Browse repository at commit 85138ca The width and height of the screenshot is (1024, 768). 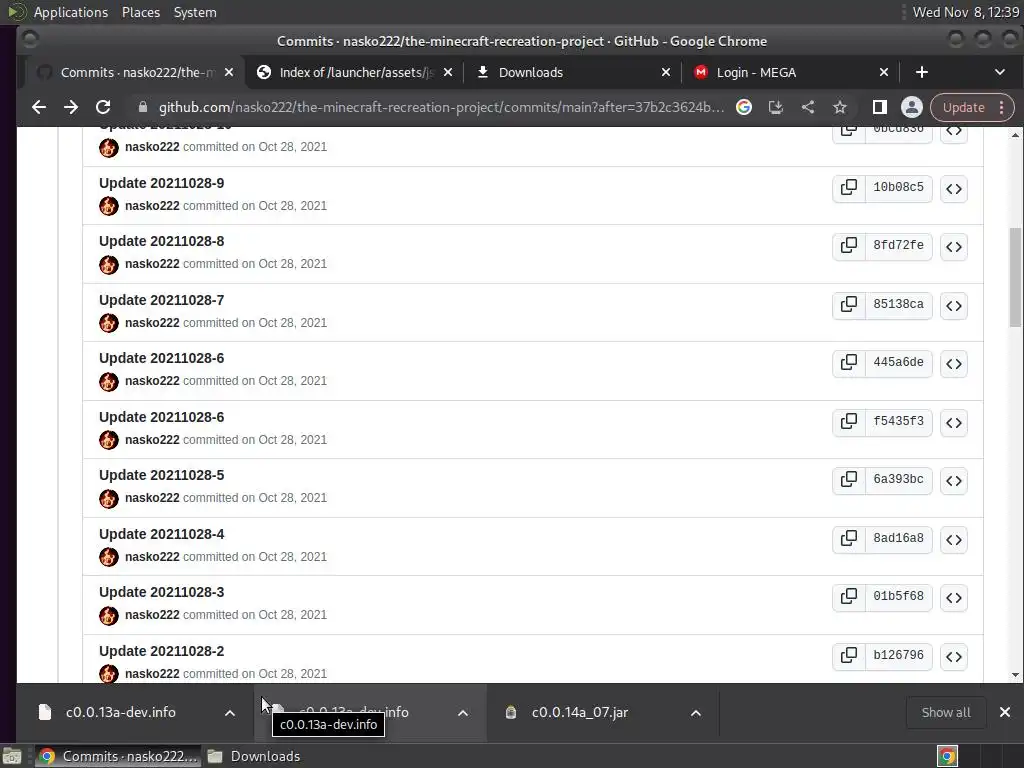(953, 306)
